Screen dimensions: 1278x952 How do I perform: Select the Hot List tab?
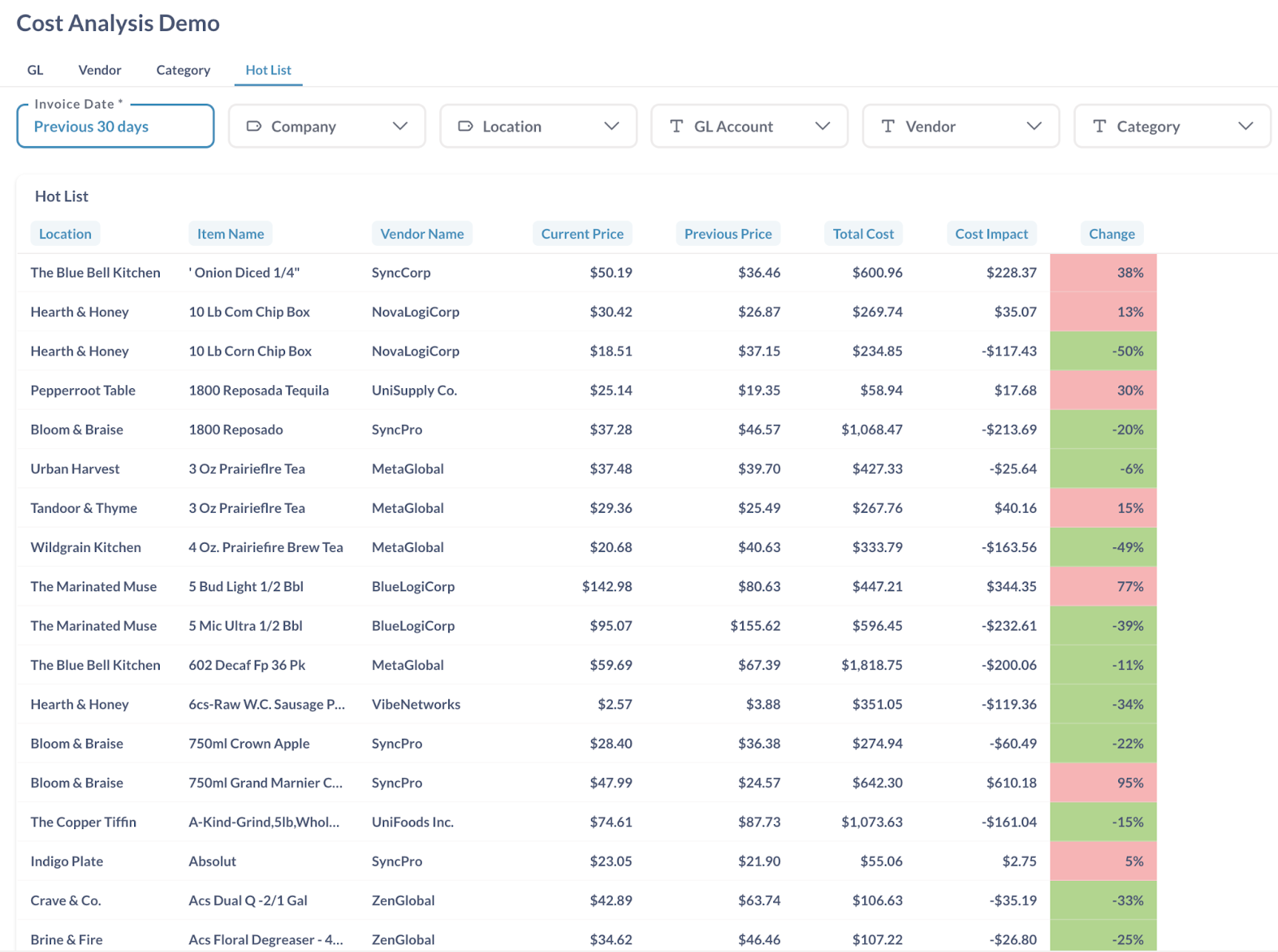(x=268, y=70)
